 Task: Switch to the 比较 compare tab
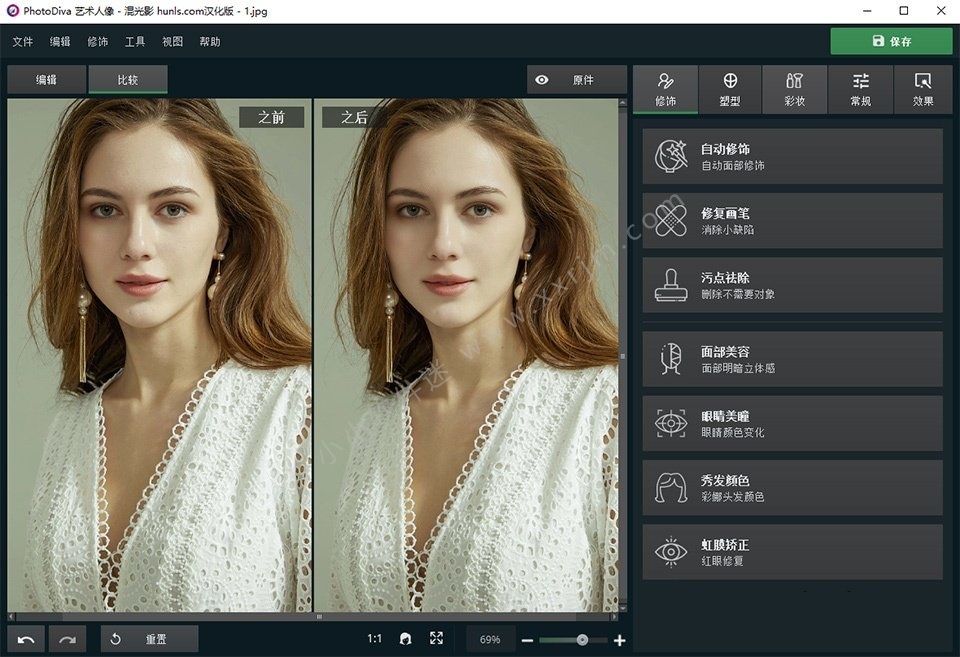click(x=128, y=80)
